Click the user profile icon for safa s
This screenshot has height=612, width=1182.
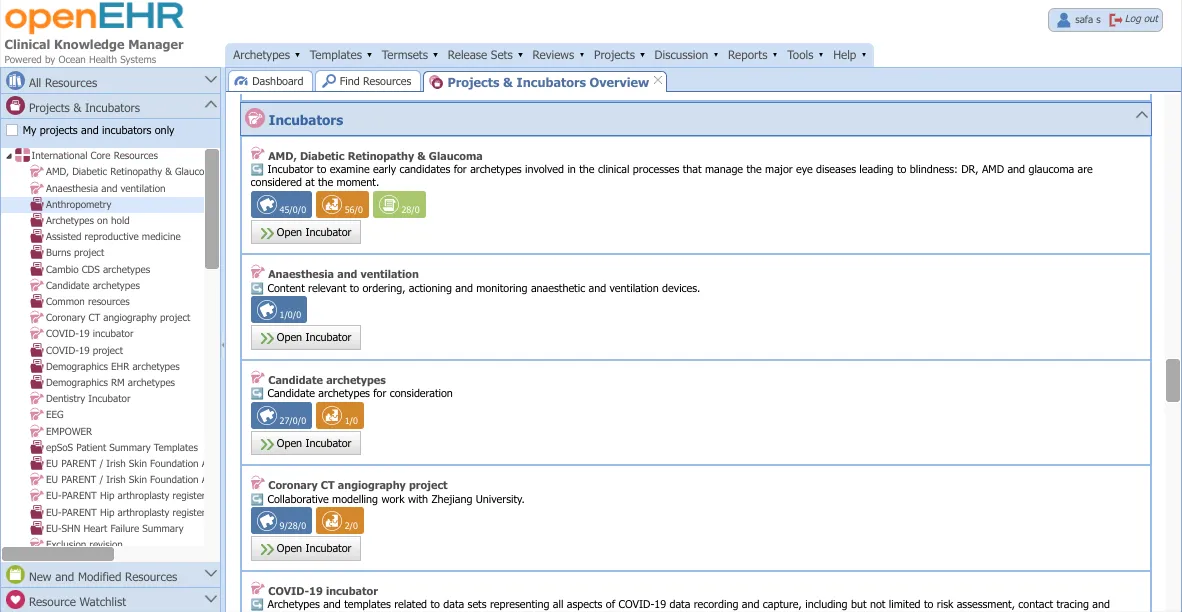pyautogui.click(x=1063, y=20)
